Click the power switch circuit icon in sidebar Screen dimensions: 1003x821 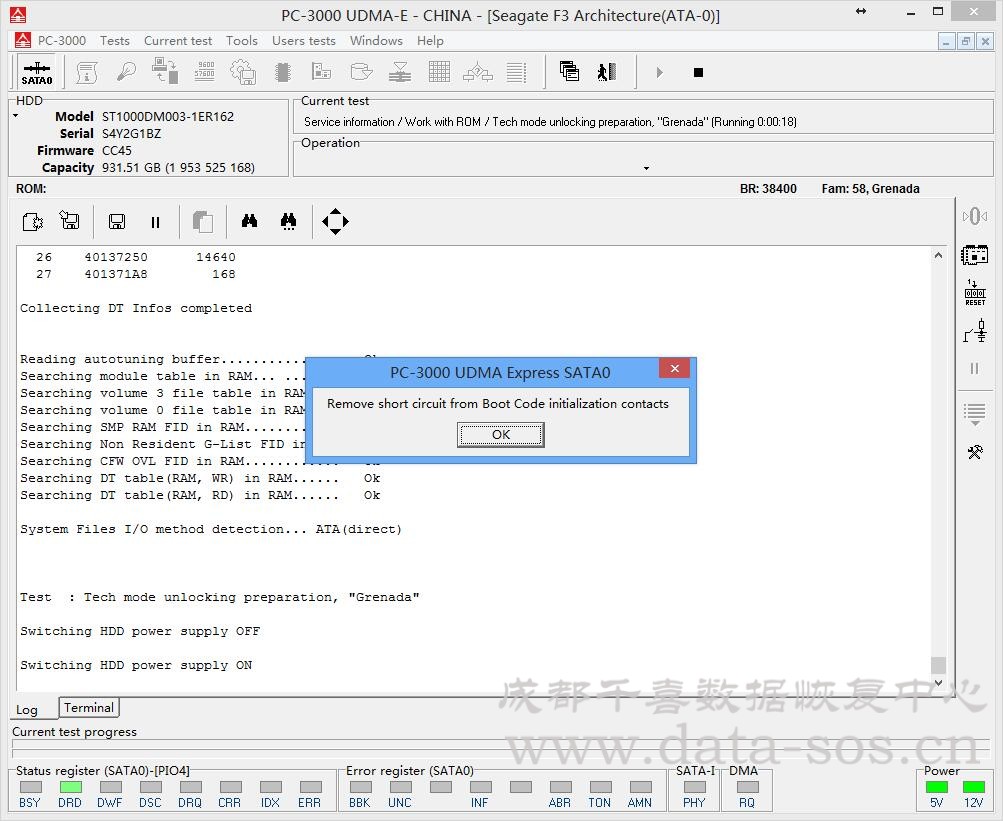pos(975,331)
